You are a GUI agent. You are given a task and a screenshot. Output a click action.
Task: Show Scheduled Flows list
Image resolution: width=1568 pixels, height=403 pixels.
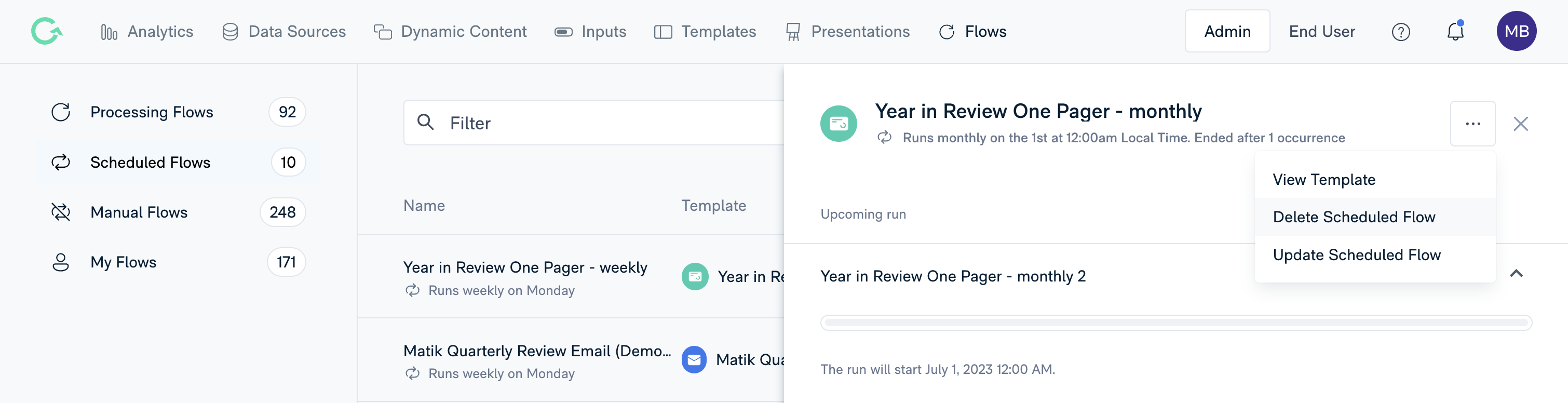(178, 163)
